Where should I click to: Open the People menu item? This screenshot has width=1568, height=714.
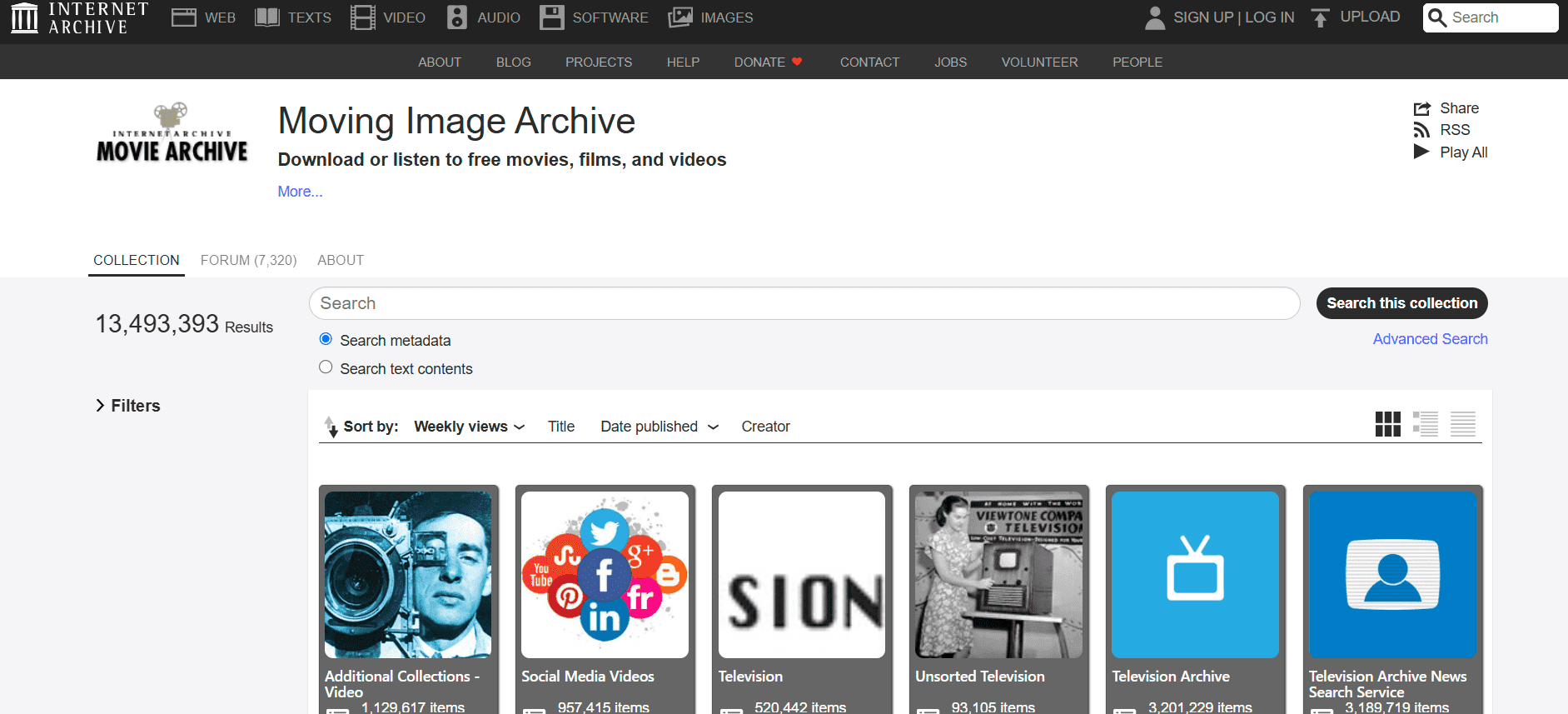pos(1137,62)
